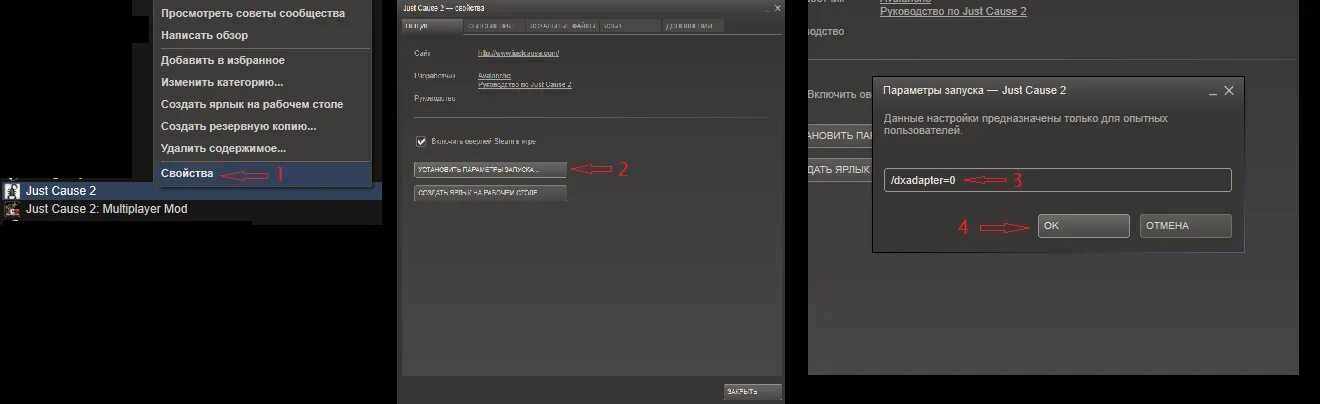Minimize the Параметры запуска dialog
Image resolution: width=1320 pixels, height=404 pixels.
click(x=1212, y=91)
